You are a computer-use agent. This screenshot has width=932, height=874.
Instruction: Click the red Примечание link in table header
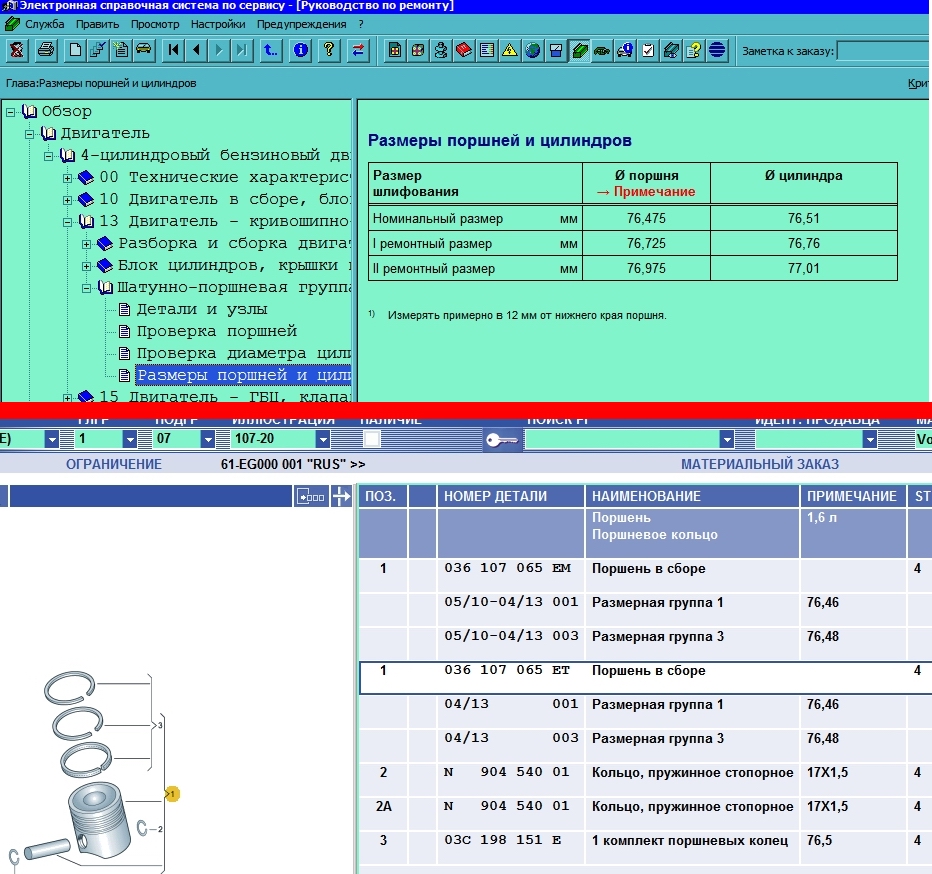(x=645, y=192)
